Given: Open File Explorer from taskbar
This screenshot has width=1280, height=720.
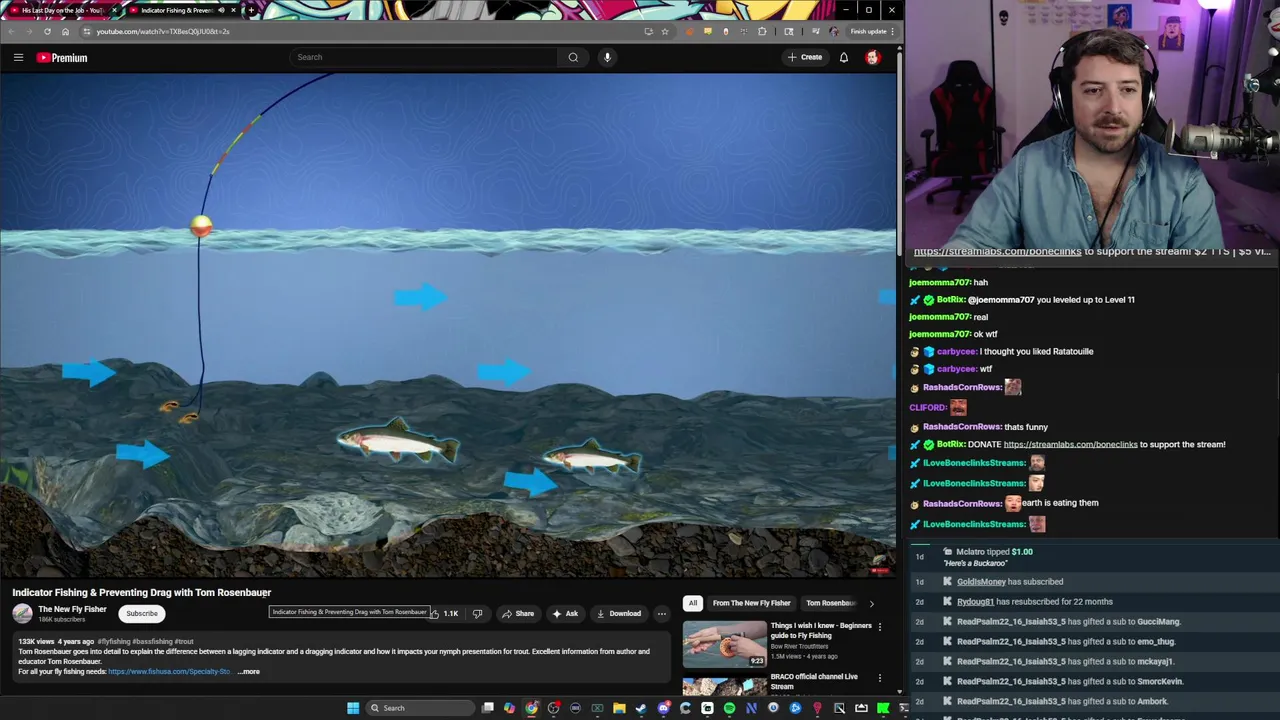Looking at the screenshot, I should pyautogui.click(x=619, y=708).
